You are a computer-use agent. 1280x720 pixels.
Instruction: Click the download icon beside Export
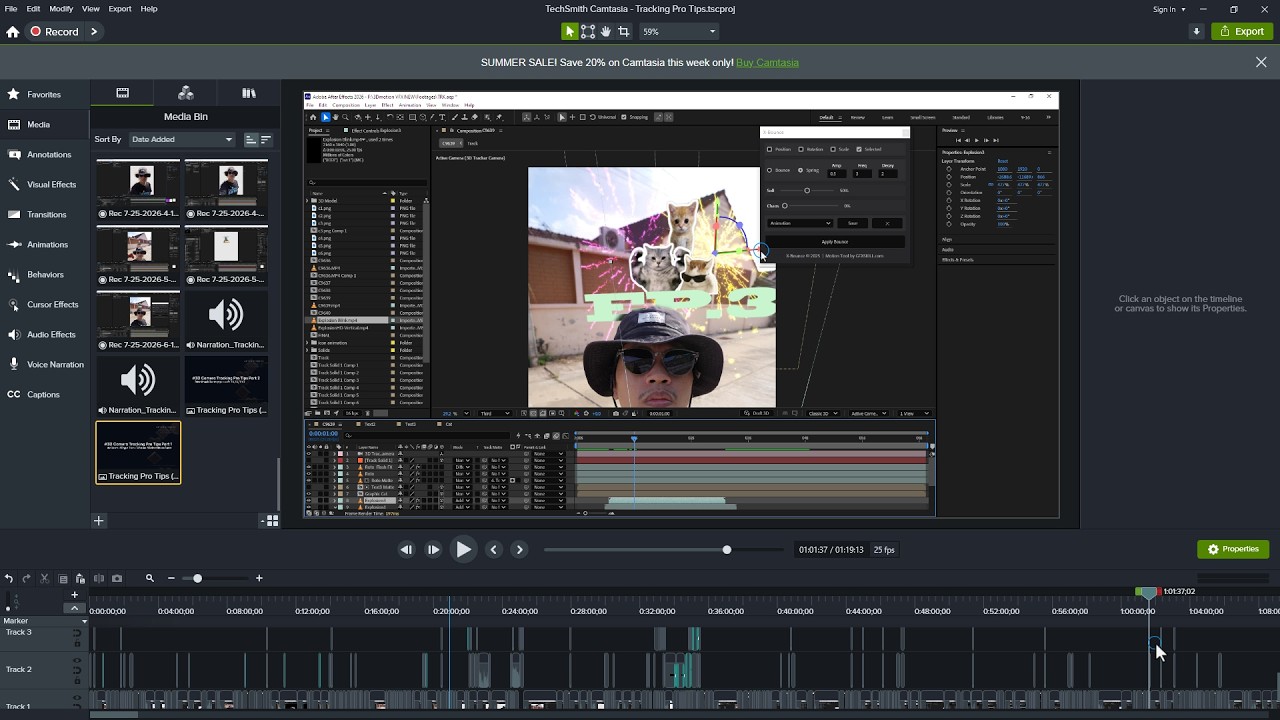click(x=1196, y=32)
